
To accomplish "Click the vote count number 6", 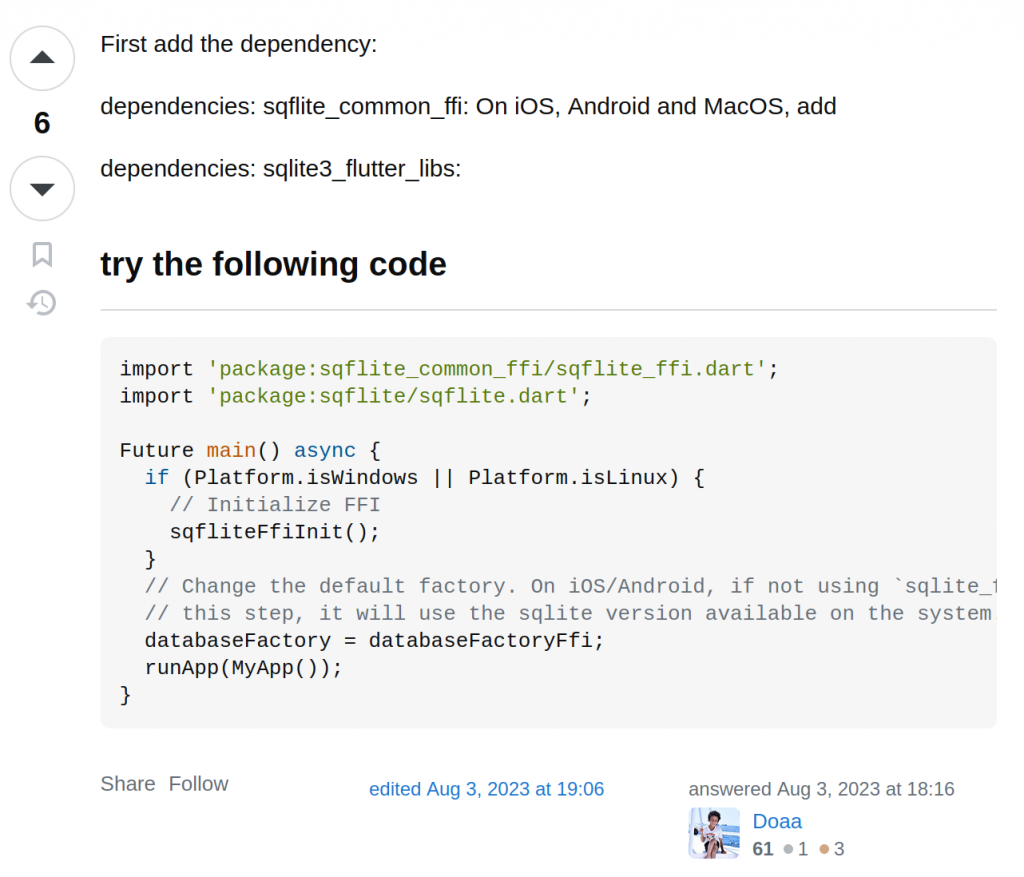I will [42, 123].
